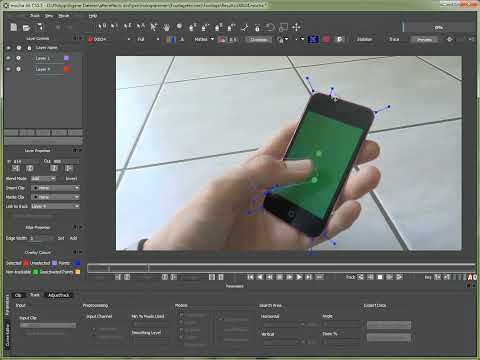Image resolution: width=480 pixels, height=360 pixels.
Task: Click the Stop Tracking square icon
Action: tap(380, 277)
